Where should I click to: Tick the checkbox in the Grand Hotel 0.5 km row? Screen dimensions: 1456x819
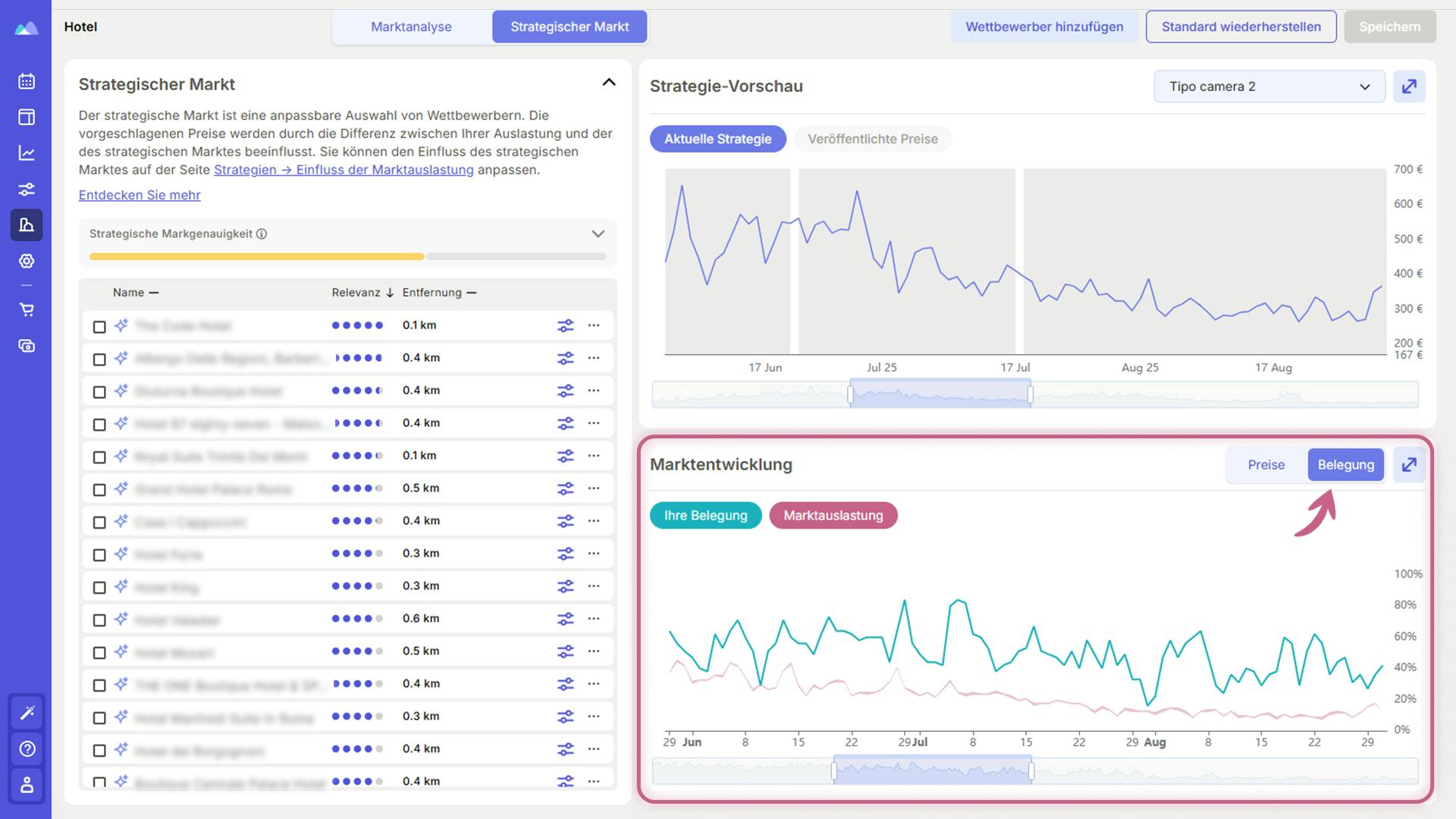tap(99, 490)
